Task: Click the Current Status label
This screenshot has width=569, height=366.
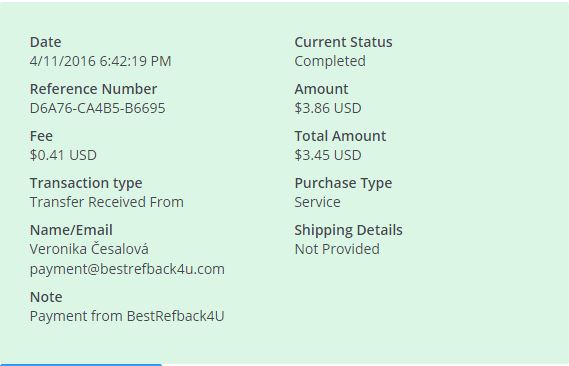Action: [x=343, y=42]
